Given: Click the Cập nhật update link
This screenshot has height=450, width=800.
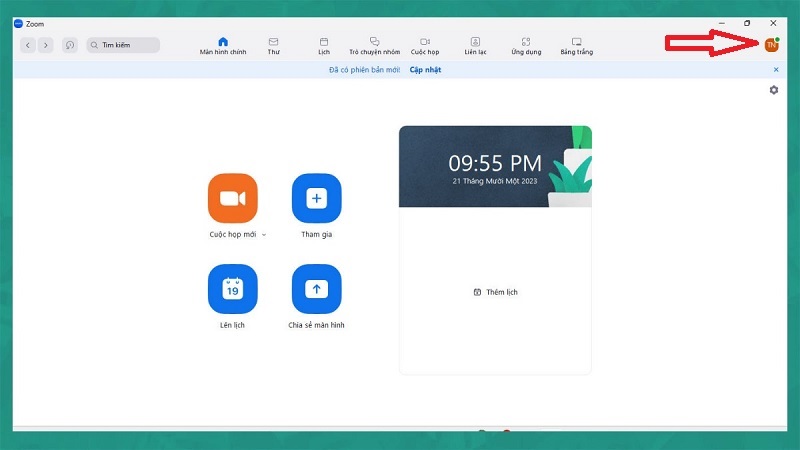Looking at the screenshot, I should pyautogui.click(x=425, y=70).
